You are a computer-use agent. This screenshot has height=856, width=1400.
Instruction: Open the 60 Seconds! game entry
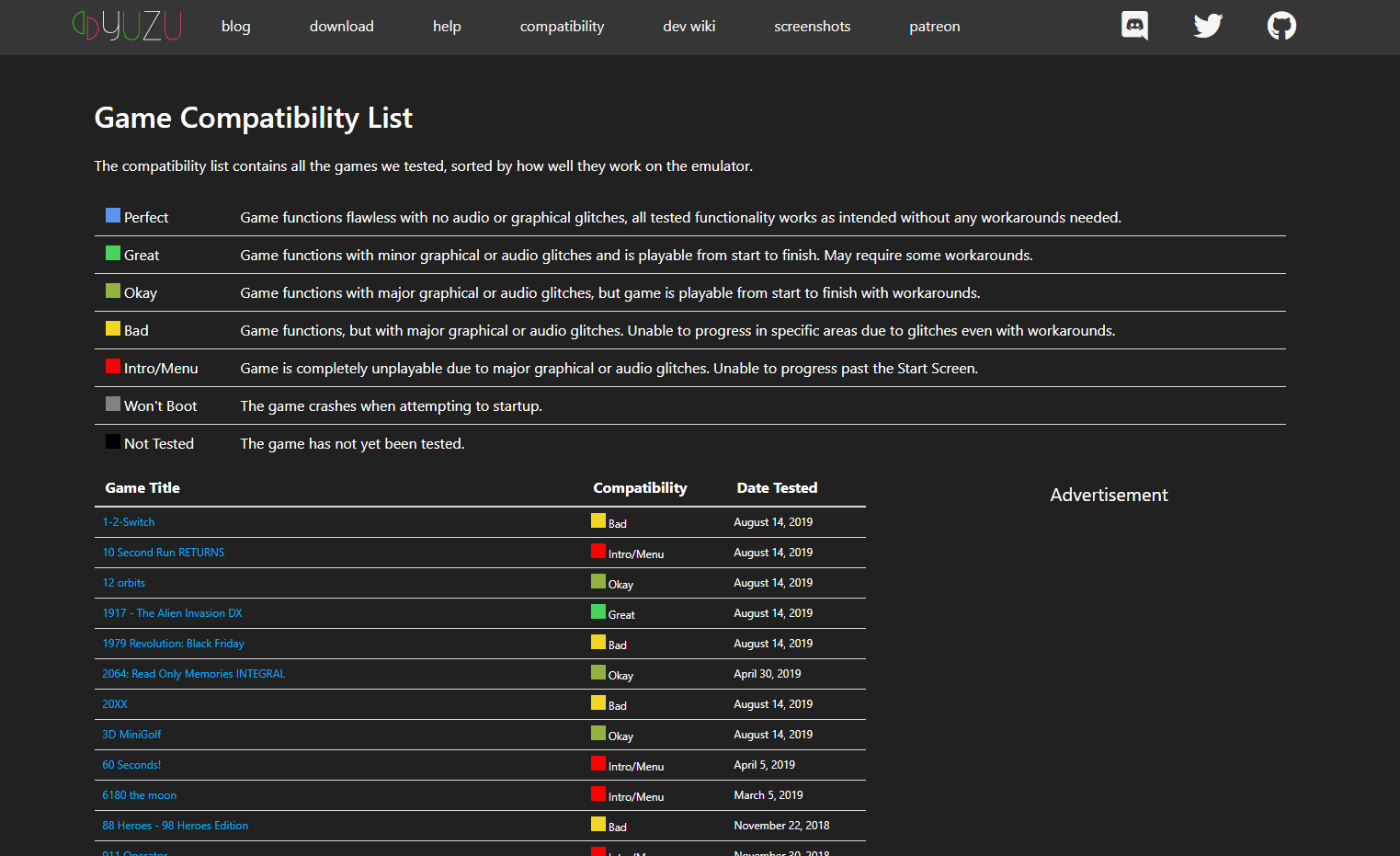[x=131, y=765]
